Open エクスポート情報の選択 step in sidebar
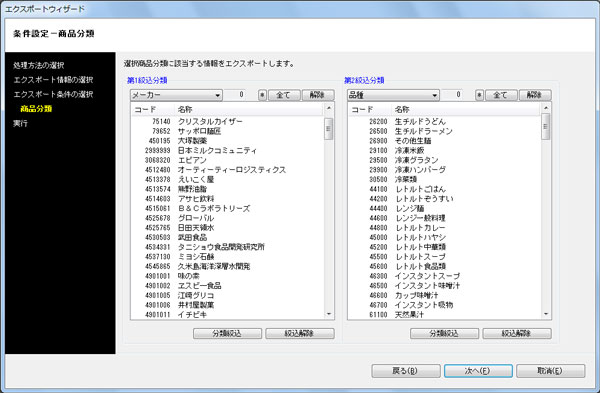 [53, 80]
